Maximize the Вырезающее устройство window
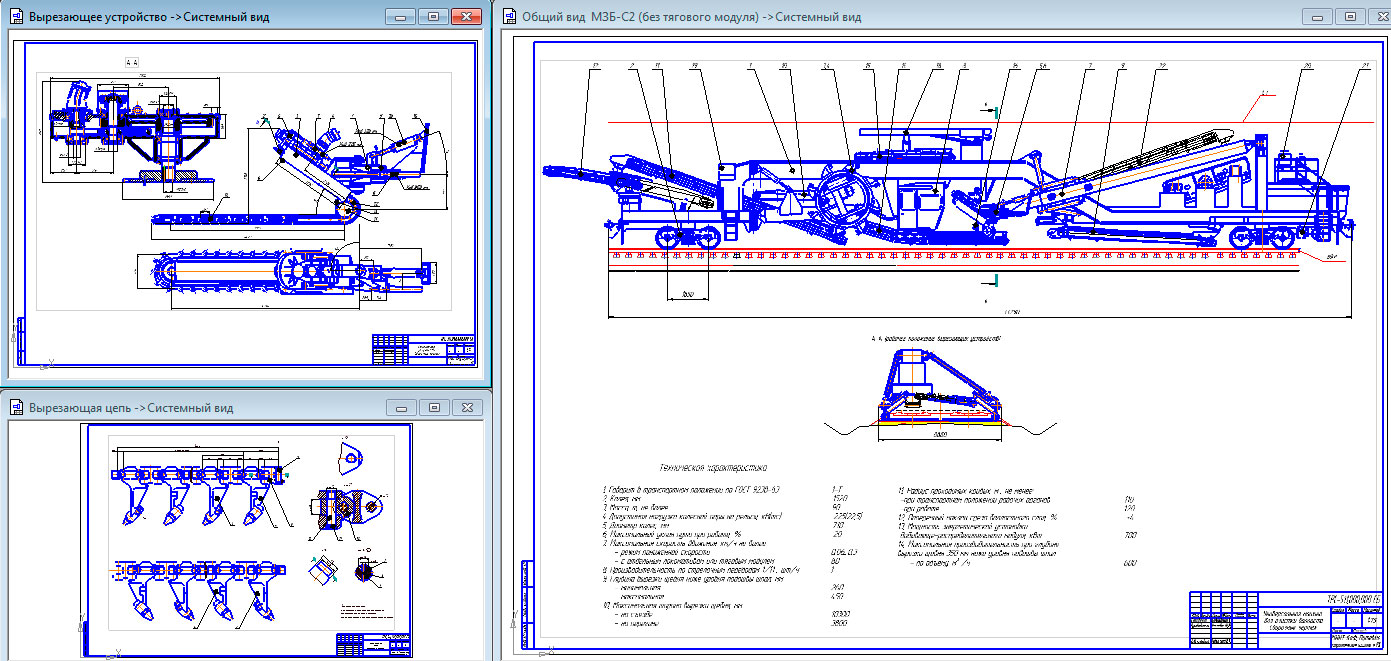Viewport: 1391px width, 661px height. [433, 17]
